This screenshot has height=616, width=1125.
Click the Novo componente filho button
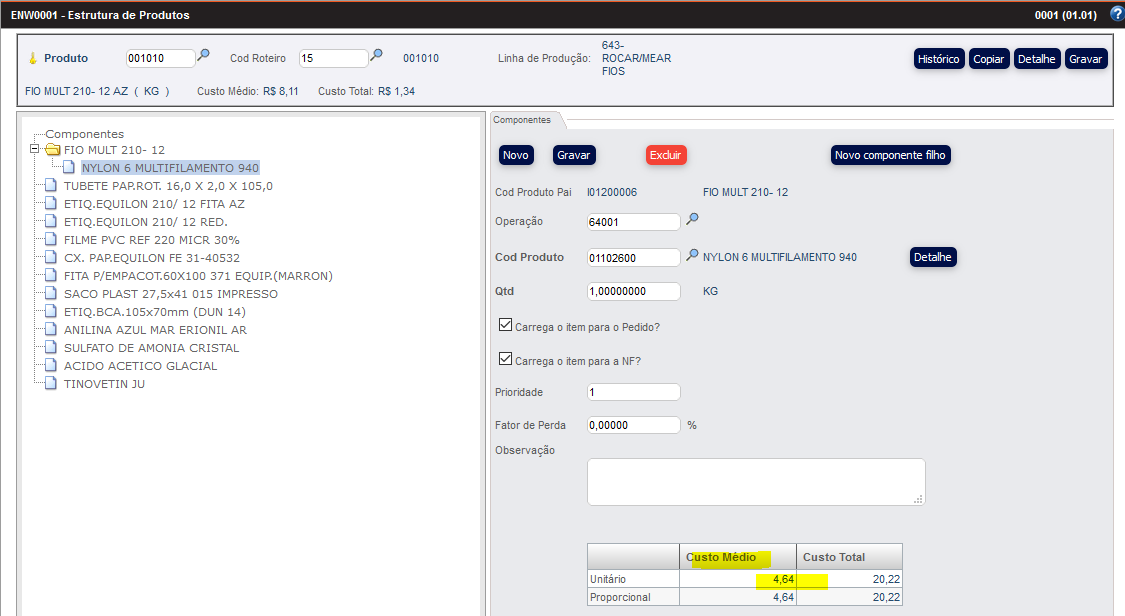(x=890, y=155)
